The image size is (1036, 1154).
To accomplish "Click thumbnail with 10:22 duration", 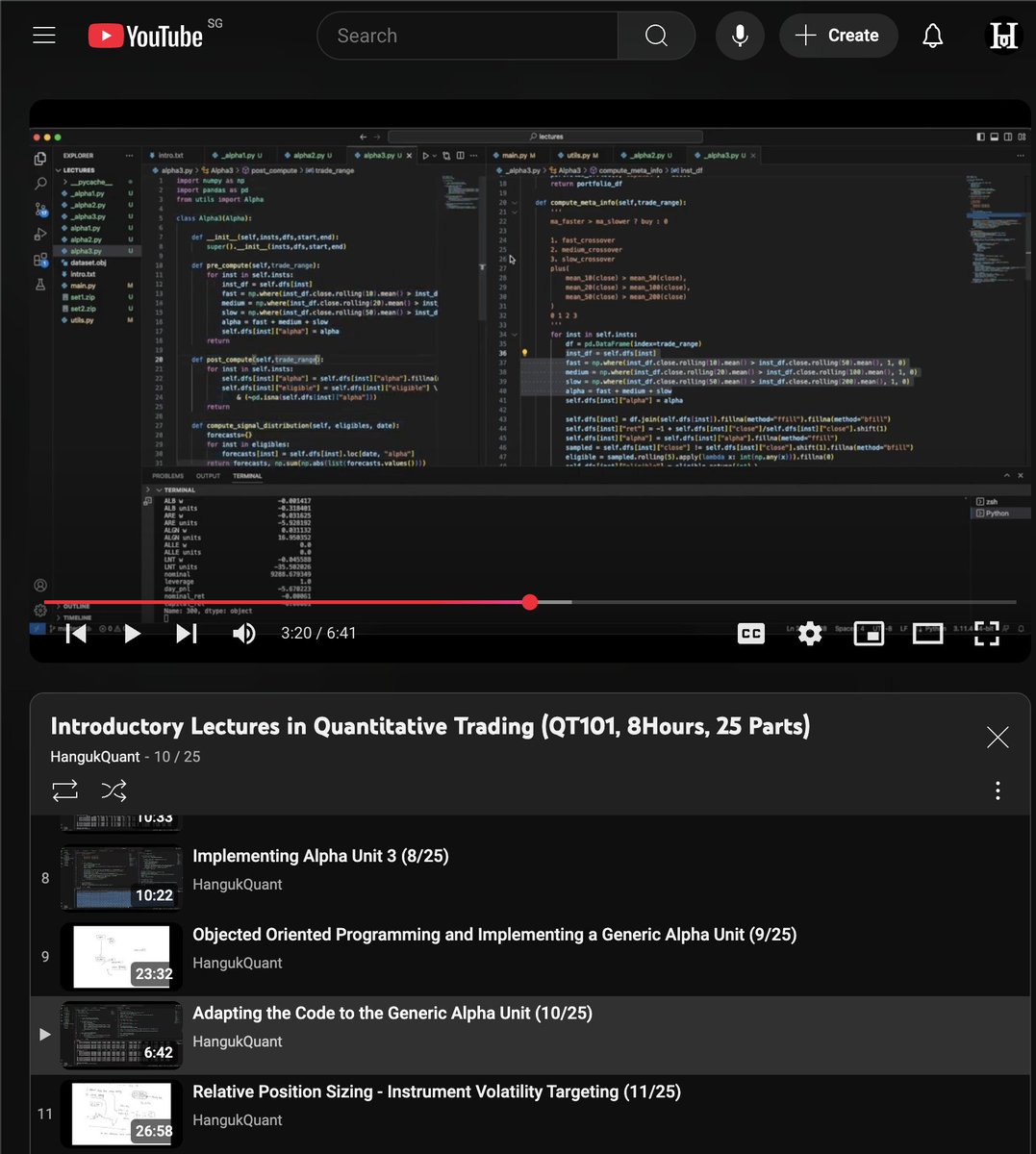I will click(x=121, y=877).
